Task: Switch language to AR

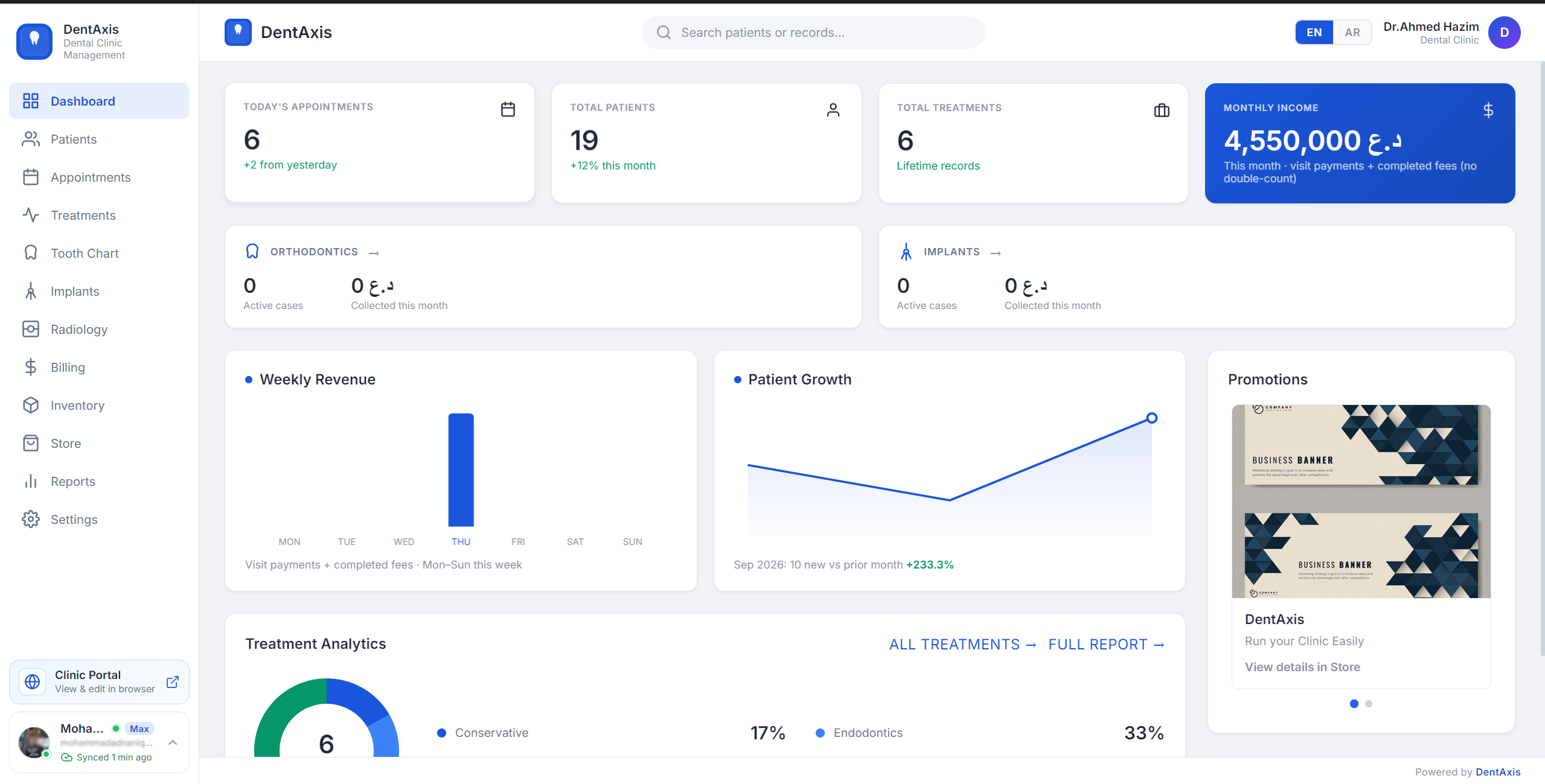Action: click(1352, 33)
